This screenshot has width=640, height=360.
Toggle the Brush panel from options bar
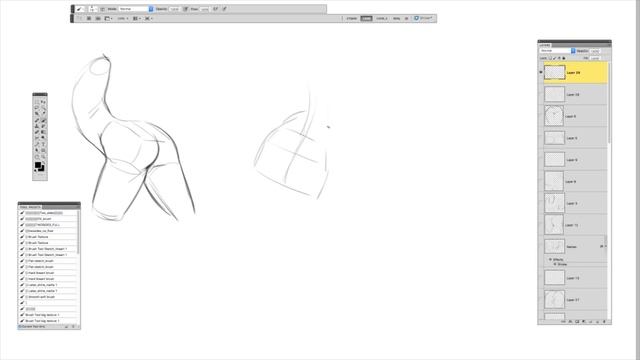click(102, 9)
